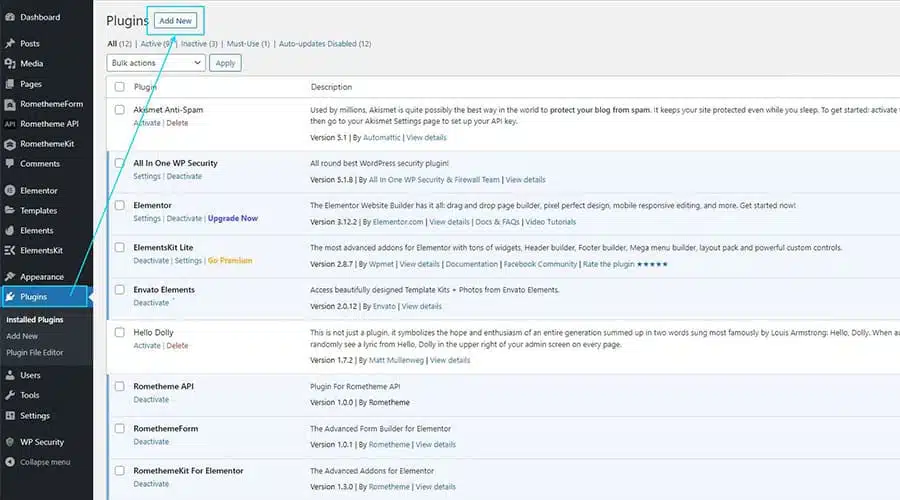Click the Pages icon in sidebar
This screenshot has height=500, width=900.
tap(10, 84)
